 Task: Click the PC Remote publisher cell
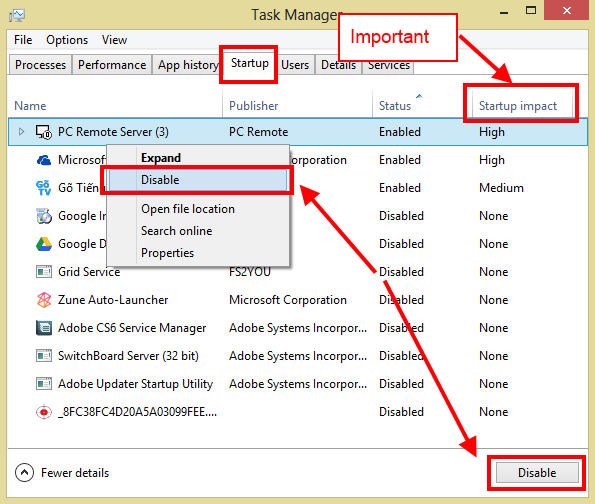coord(258,132)
